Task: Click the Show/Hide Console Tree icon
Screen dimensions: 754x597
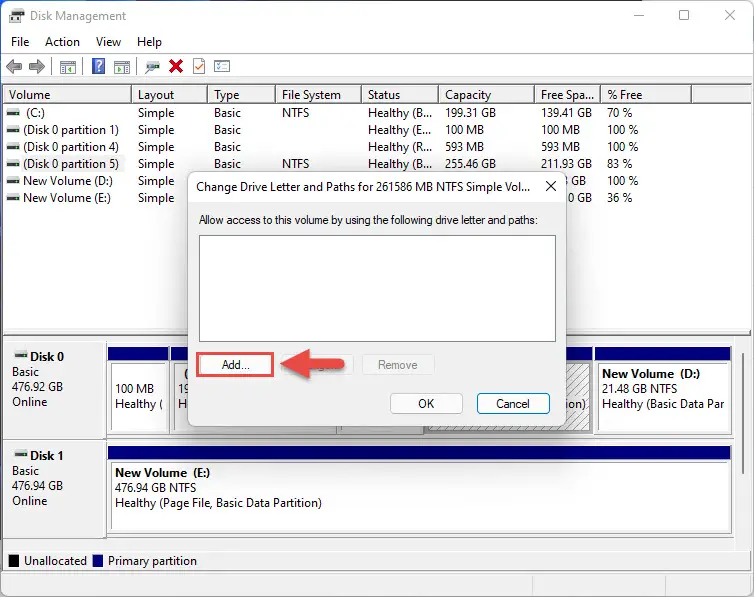Action: [x=68, y=66]
